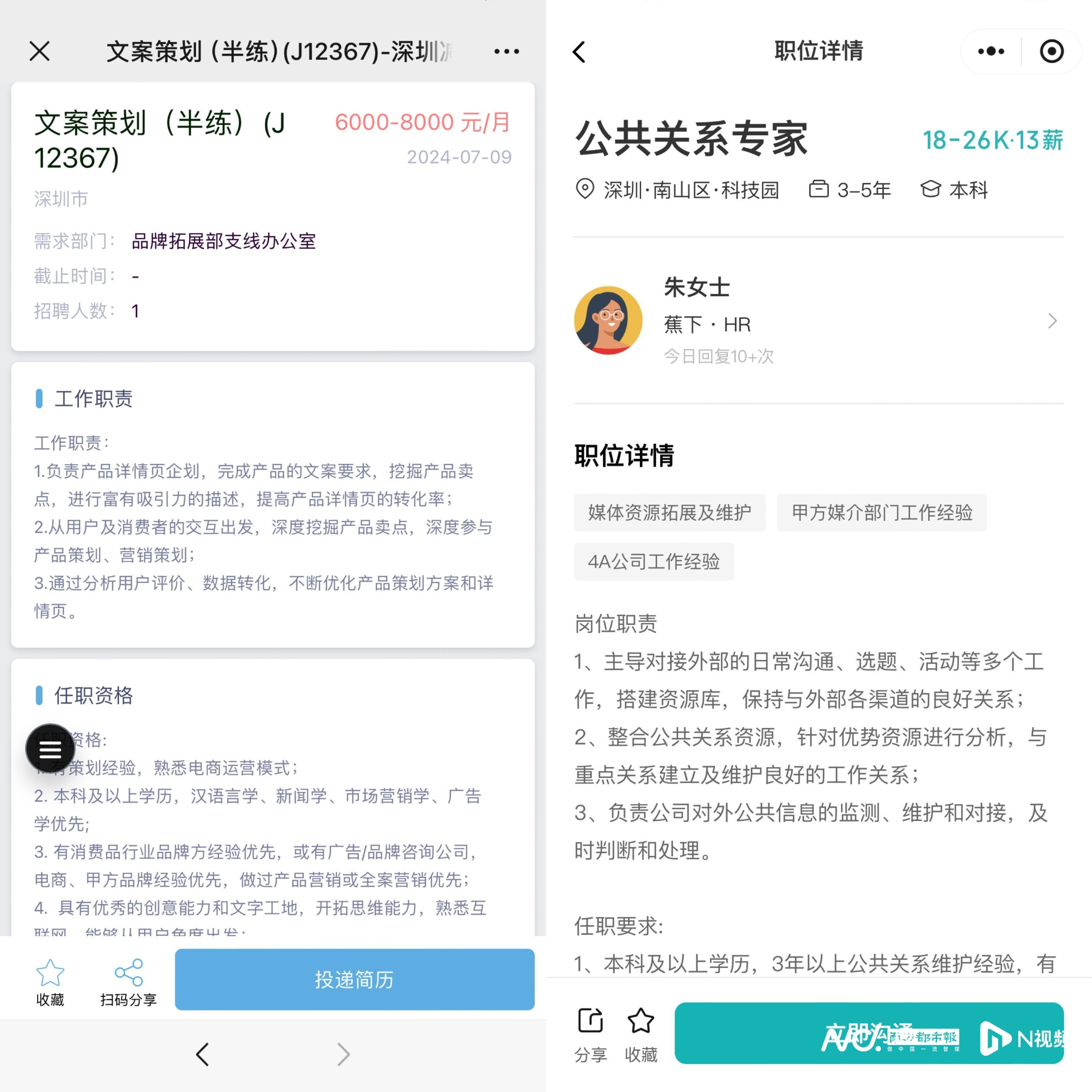The image size is (1092, 1092).
Task: Select the 甲方媒介部门工作经验 tag
Action: coord(881,512)
